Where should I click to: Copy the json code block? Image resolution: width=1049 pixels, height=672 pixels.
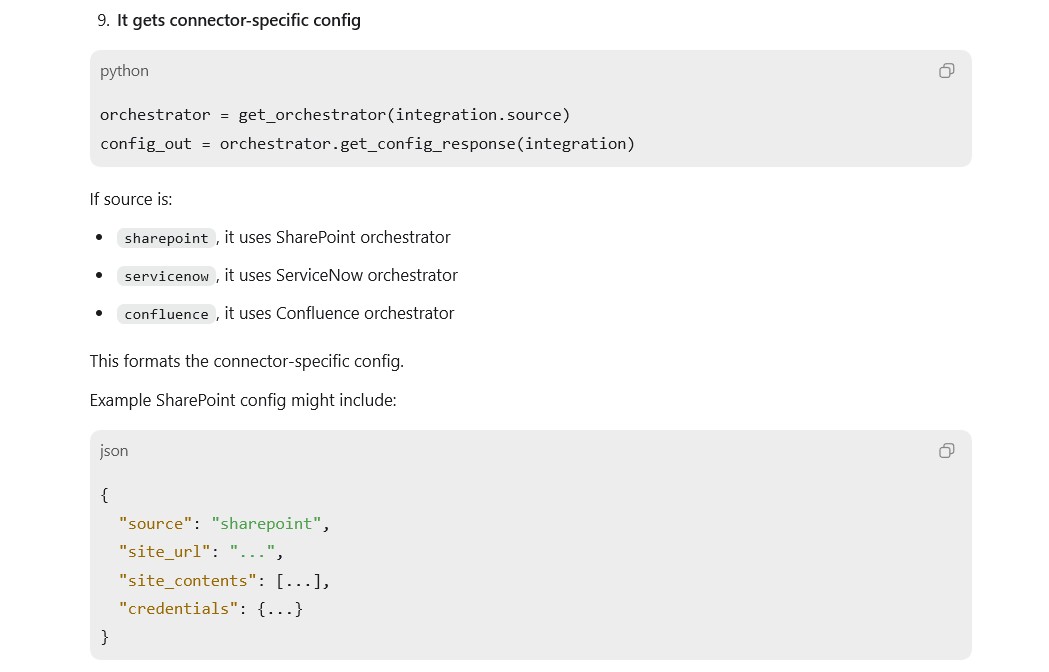pos(946,451)
